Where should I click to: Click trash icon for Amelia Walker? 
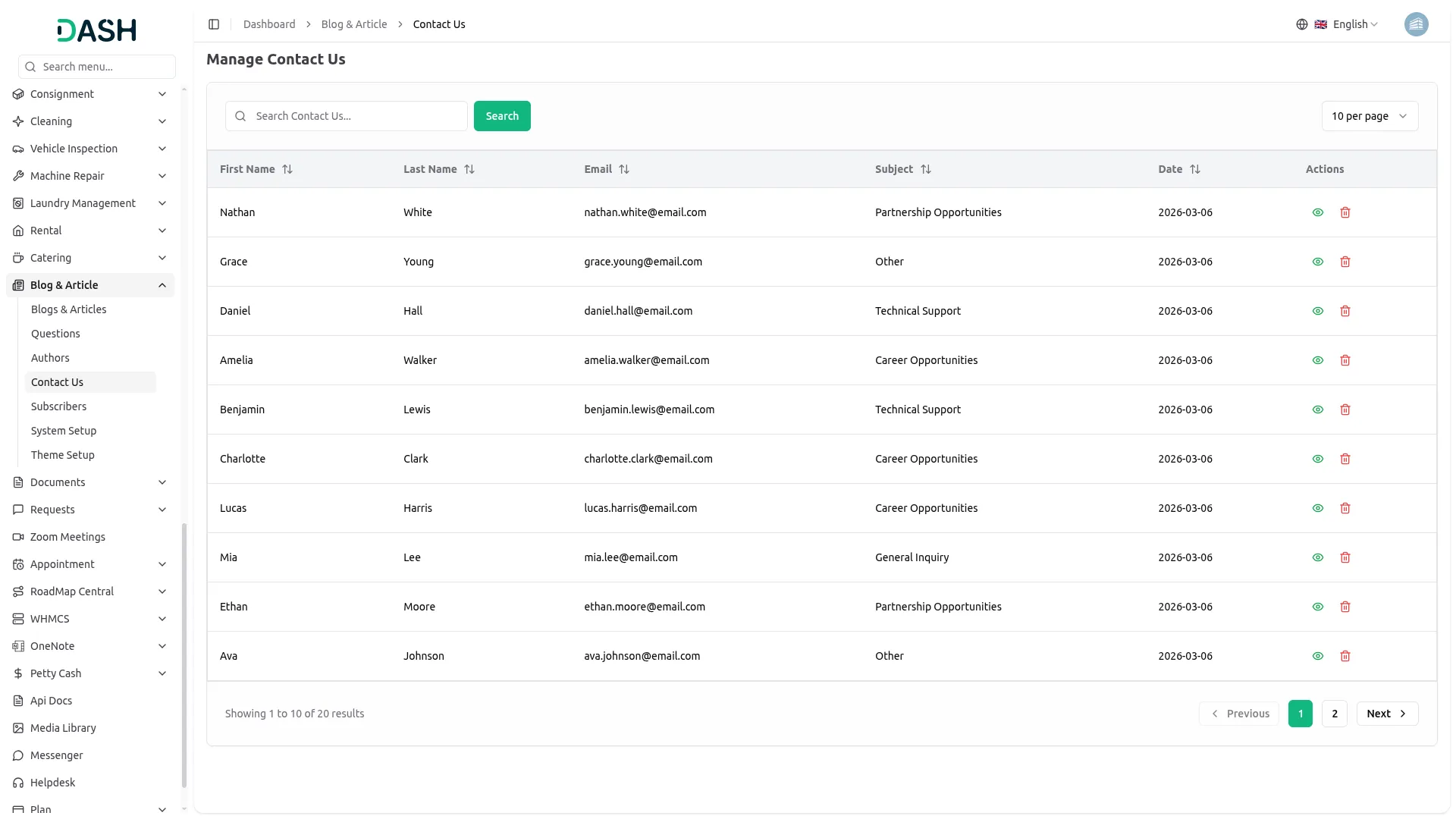tap(1345, 360)
